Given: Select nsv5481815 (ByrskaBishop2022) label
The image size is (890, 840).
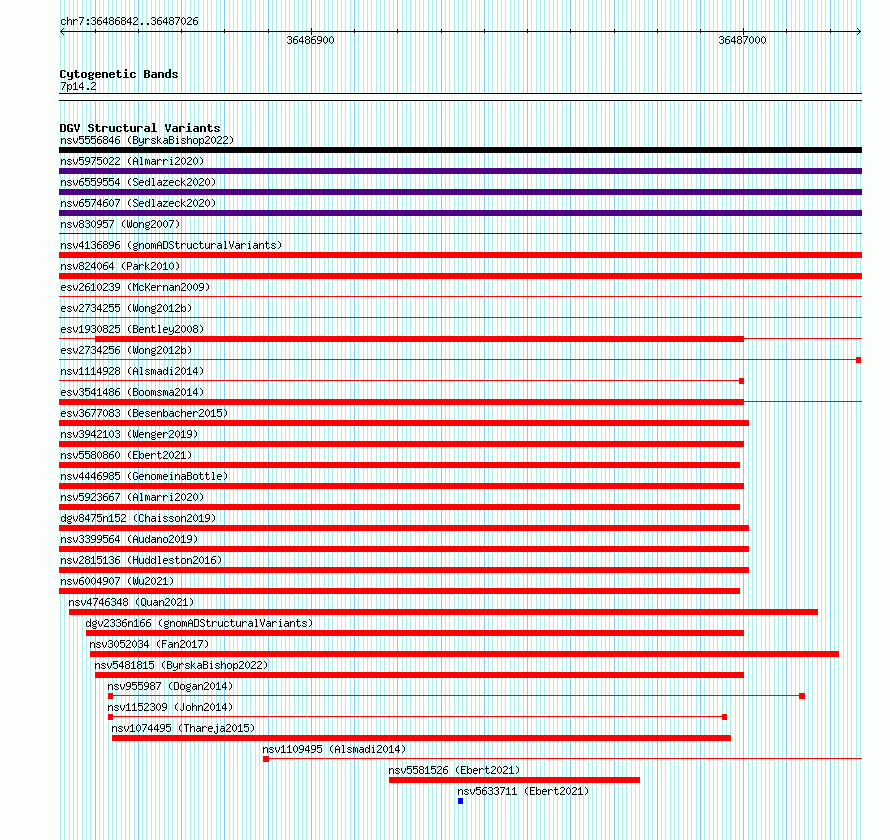Looking at the screenshot, I should click(x=181, y=665).
